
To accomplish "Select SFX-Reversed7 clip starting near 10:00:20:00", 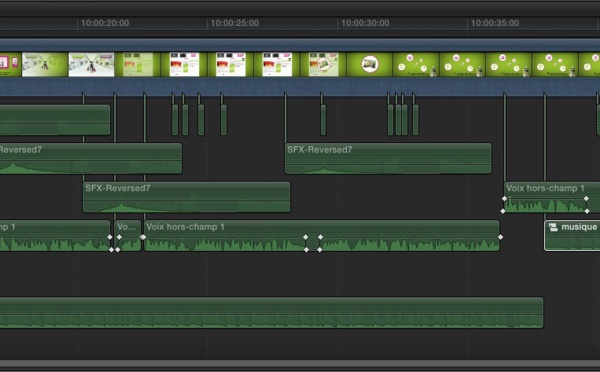I will 186,197.
